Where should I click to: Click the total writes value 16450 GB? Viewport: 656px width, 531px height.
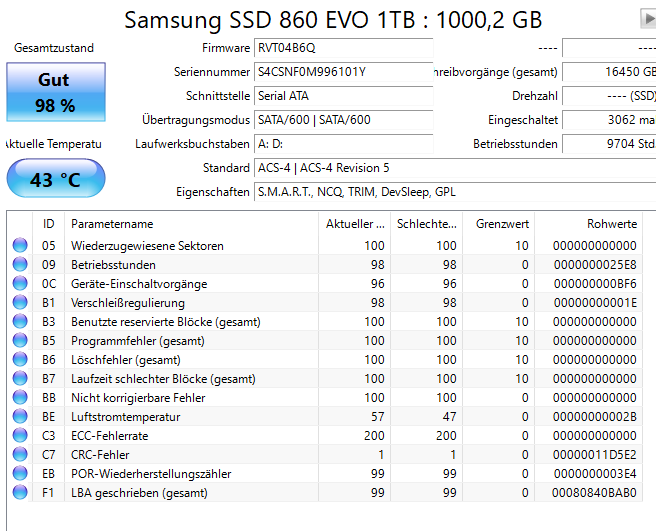609,72
